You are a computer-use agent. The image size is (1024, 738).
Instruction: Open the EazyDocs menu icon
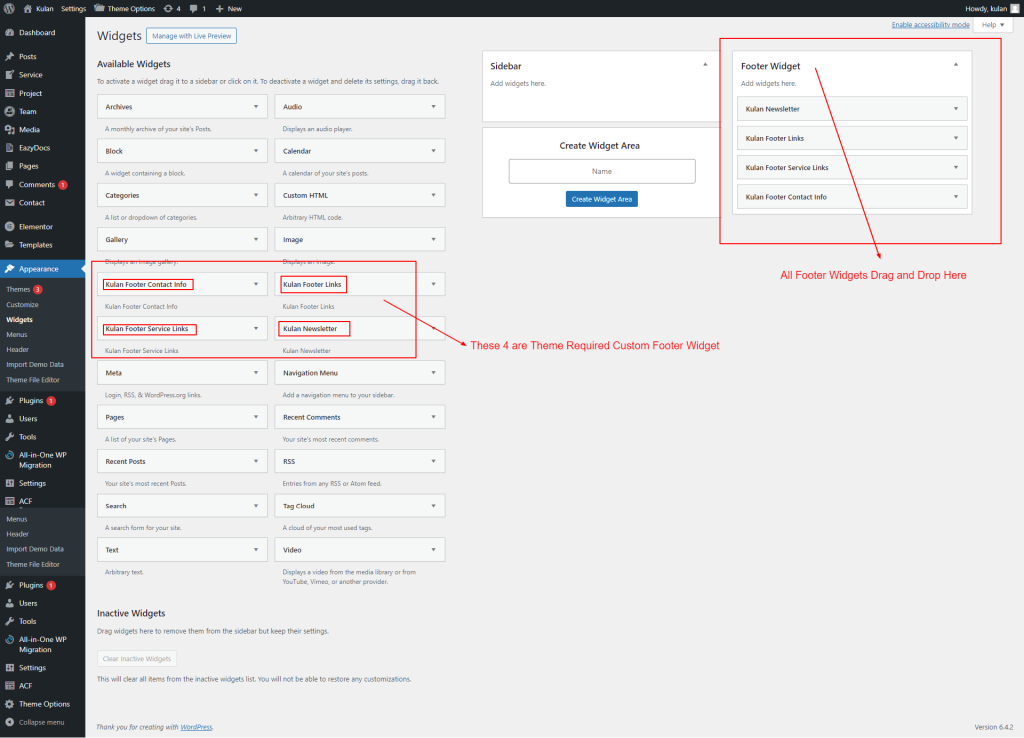tap(9, 148)
